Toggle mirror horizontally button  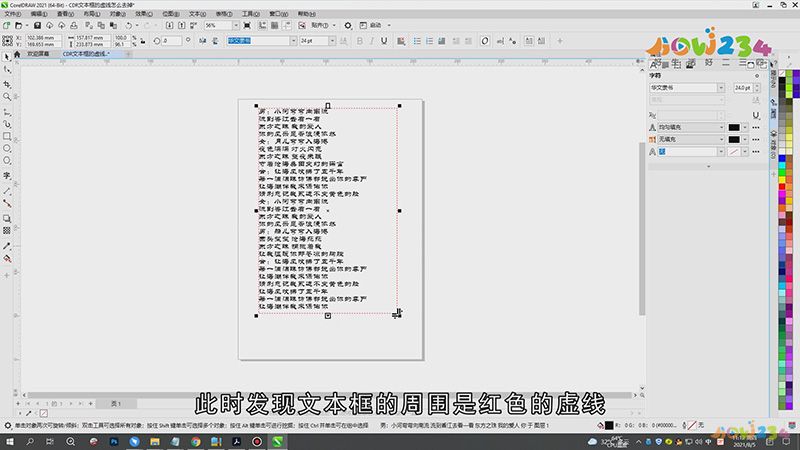tap(203, 41)
